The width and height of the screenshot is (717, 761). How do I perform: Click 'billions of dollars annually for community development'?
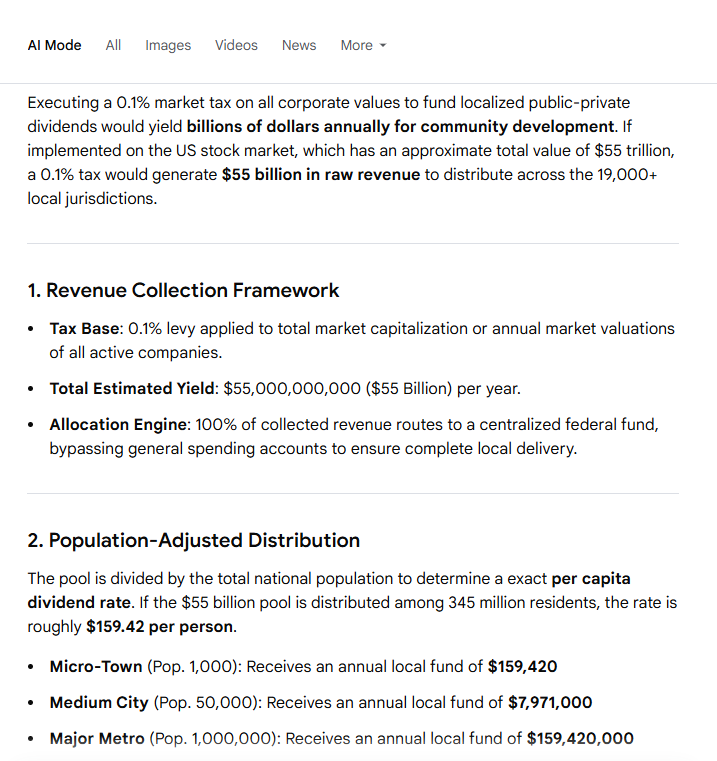(x=400, y=127)
